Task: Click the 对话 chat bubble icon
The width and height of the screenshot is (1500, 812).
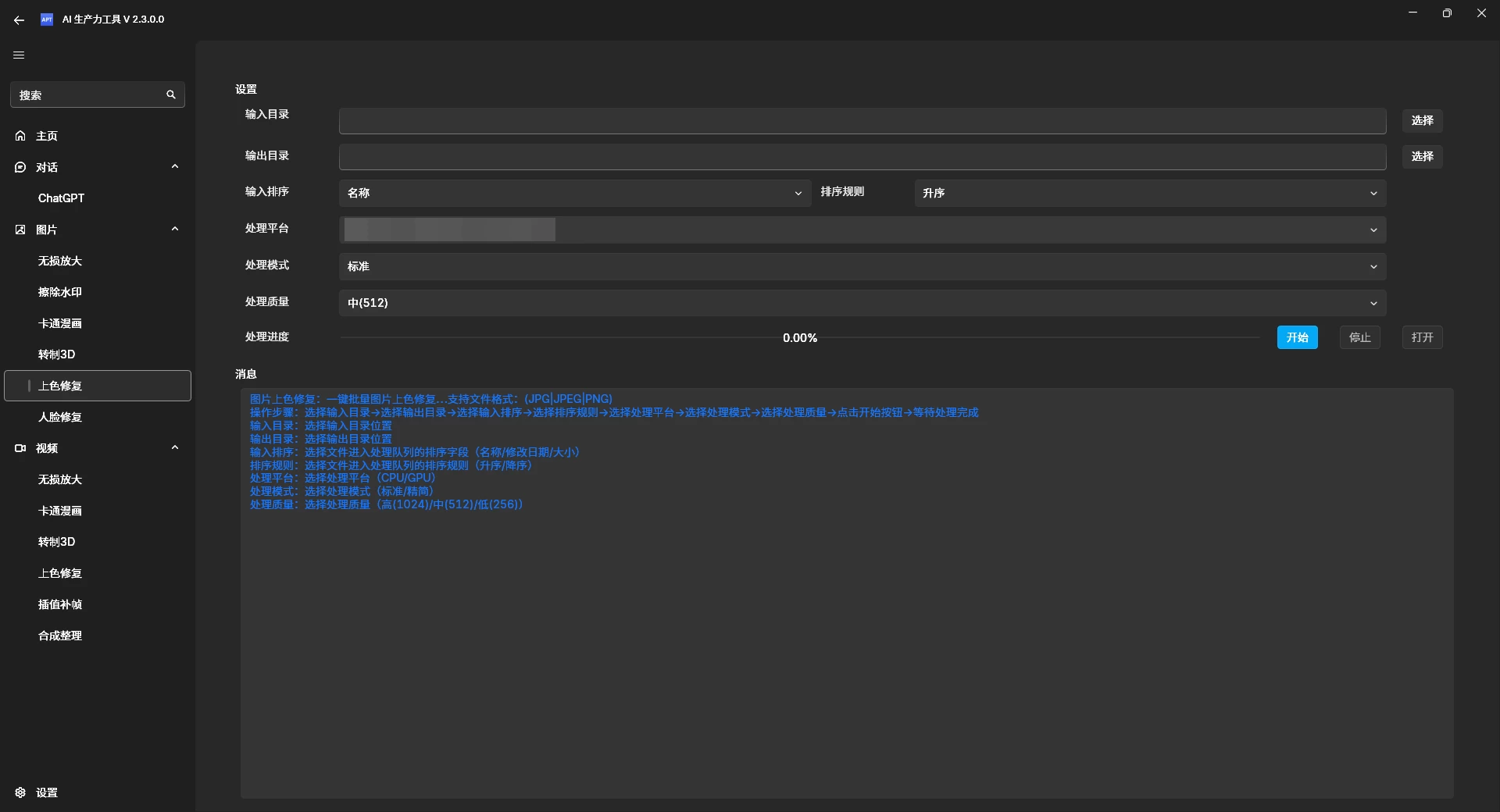Action: click(x=20, y=167)
